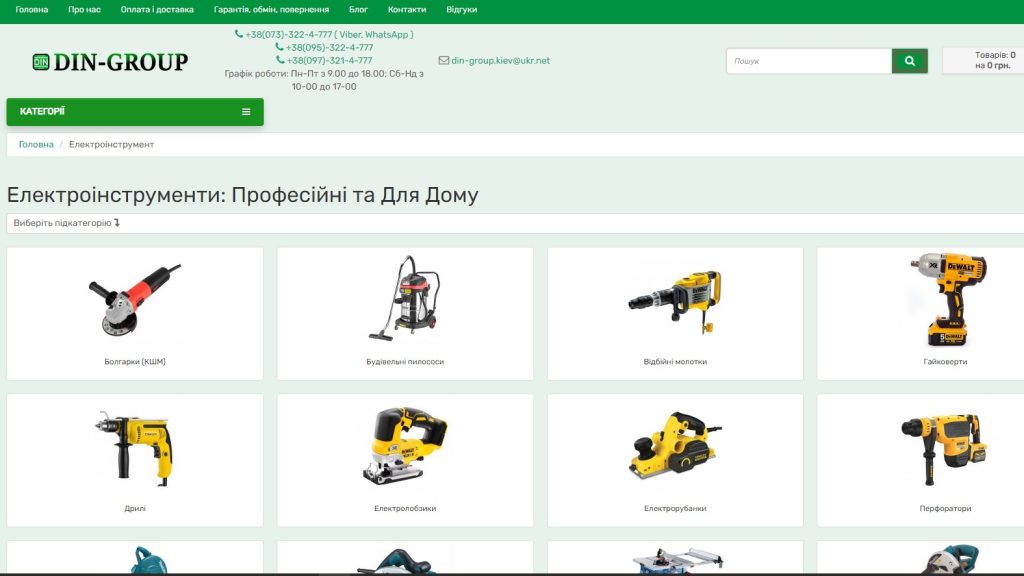
Task: Select the Електролобзики jigsaw image
Action: [x=405, y=446]
